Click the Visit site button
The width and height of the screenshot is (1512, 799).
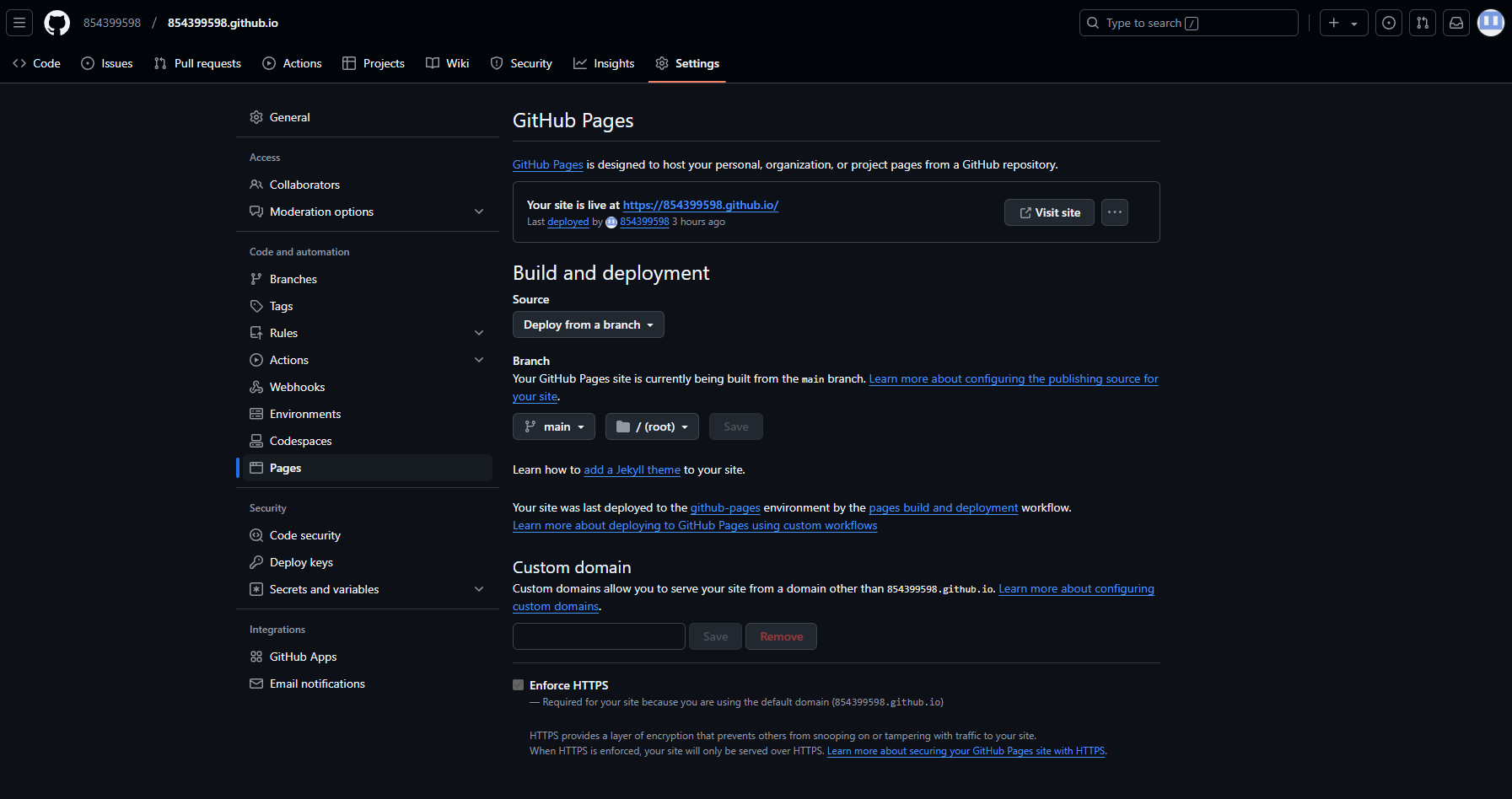1049,212
